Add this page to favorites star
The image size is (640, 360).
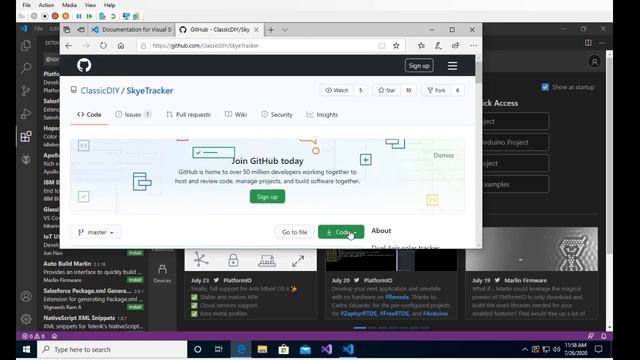pos(396,46)
